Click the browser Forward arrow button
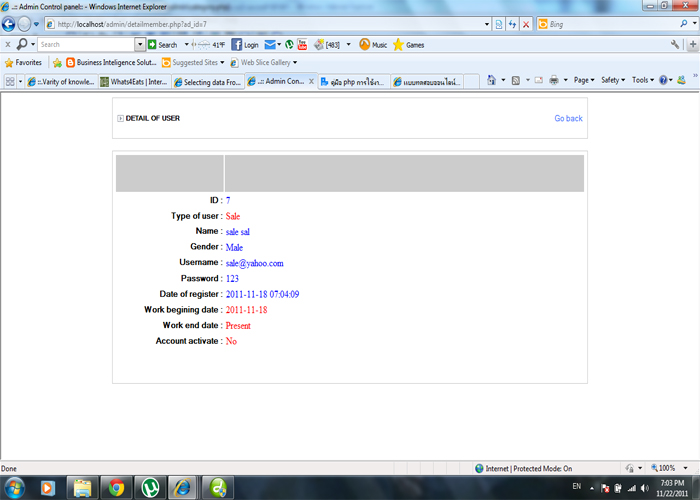This screenshot has height=500, width=700. 24,24
